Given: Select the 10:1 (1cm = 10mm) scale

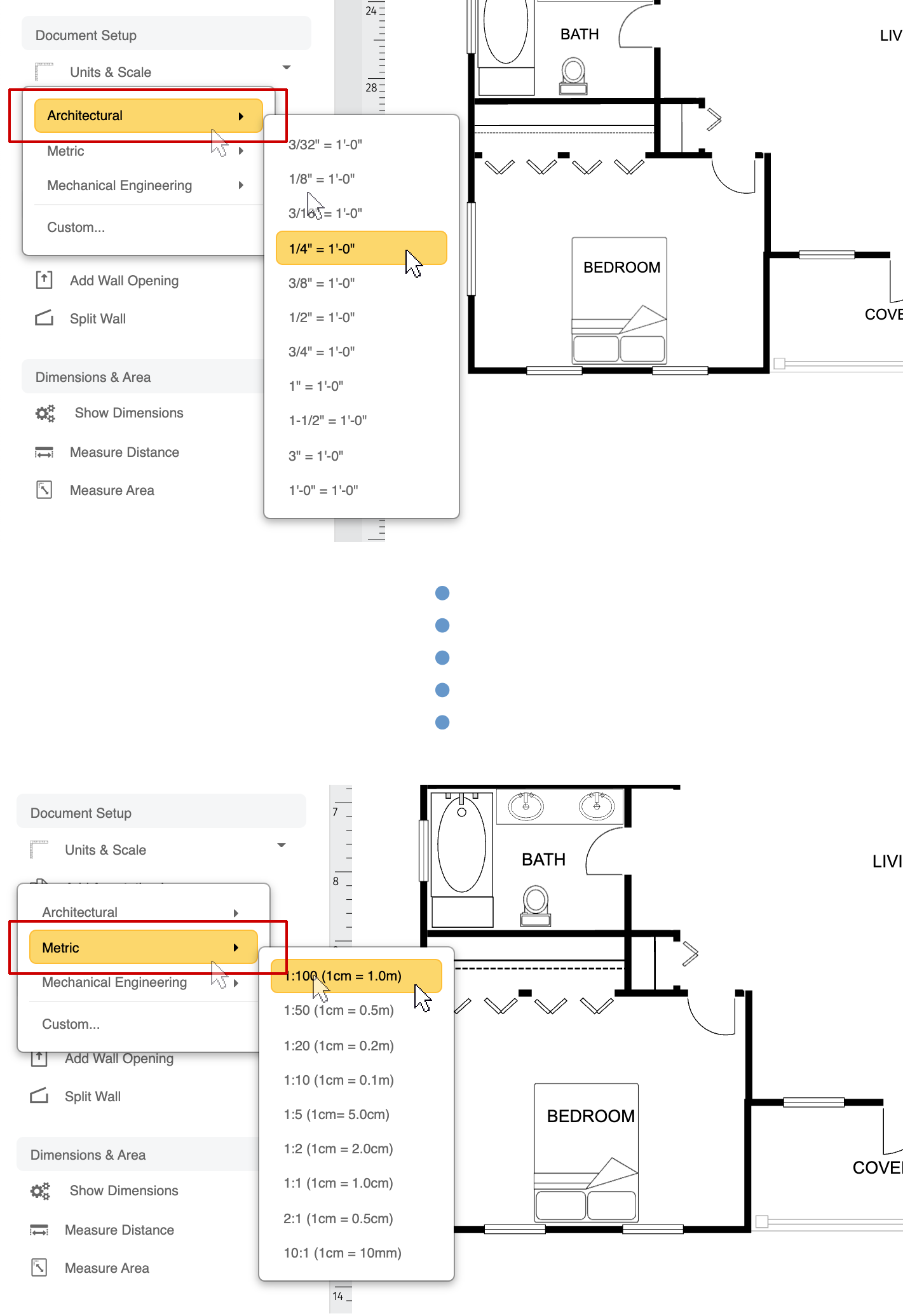Looking at the screenshot, I should point(343,1253).
